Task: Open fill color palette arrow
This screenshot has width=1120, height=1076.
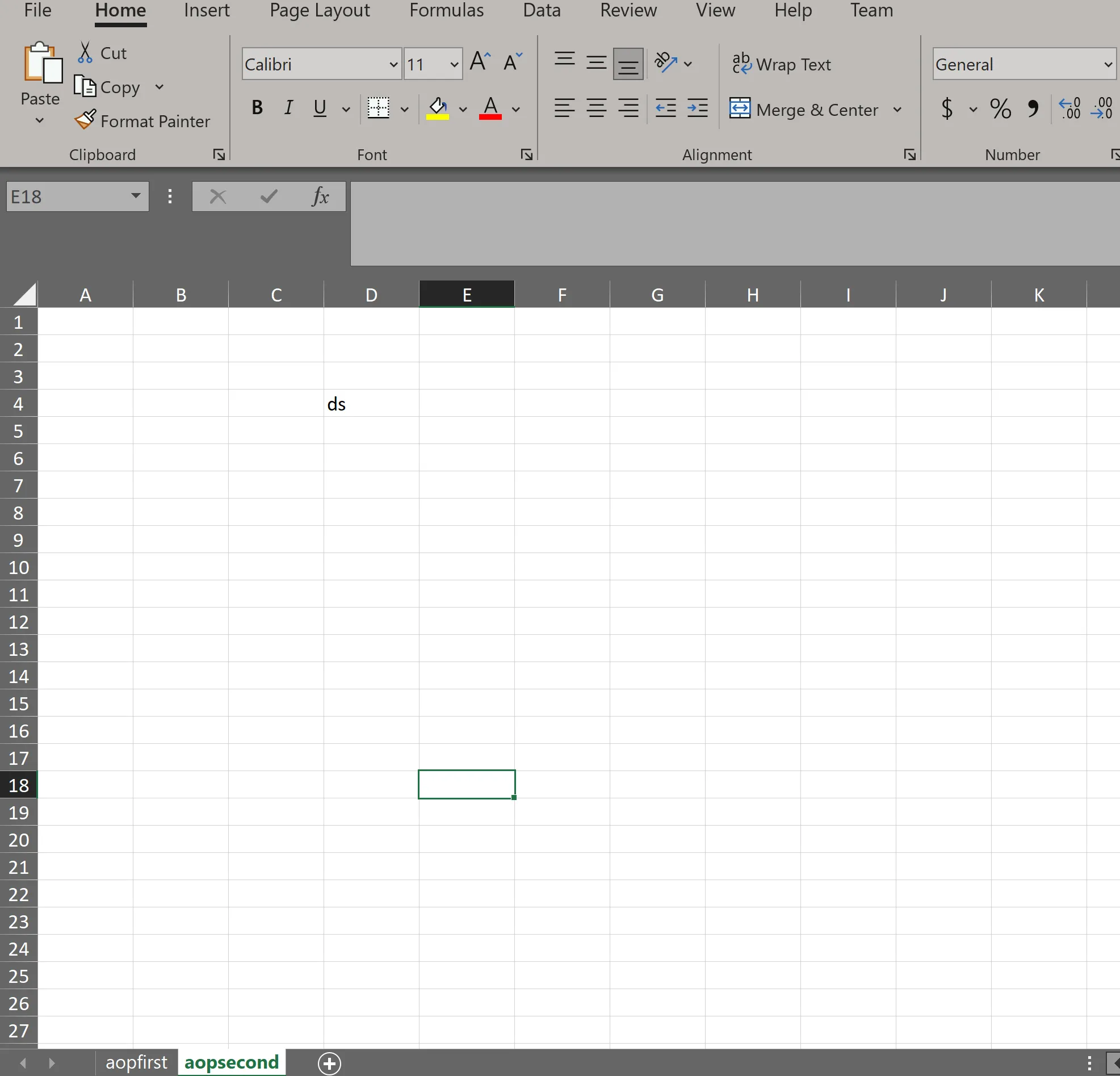Action: tap(463, 108)
